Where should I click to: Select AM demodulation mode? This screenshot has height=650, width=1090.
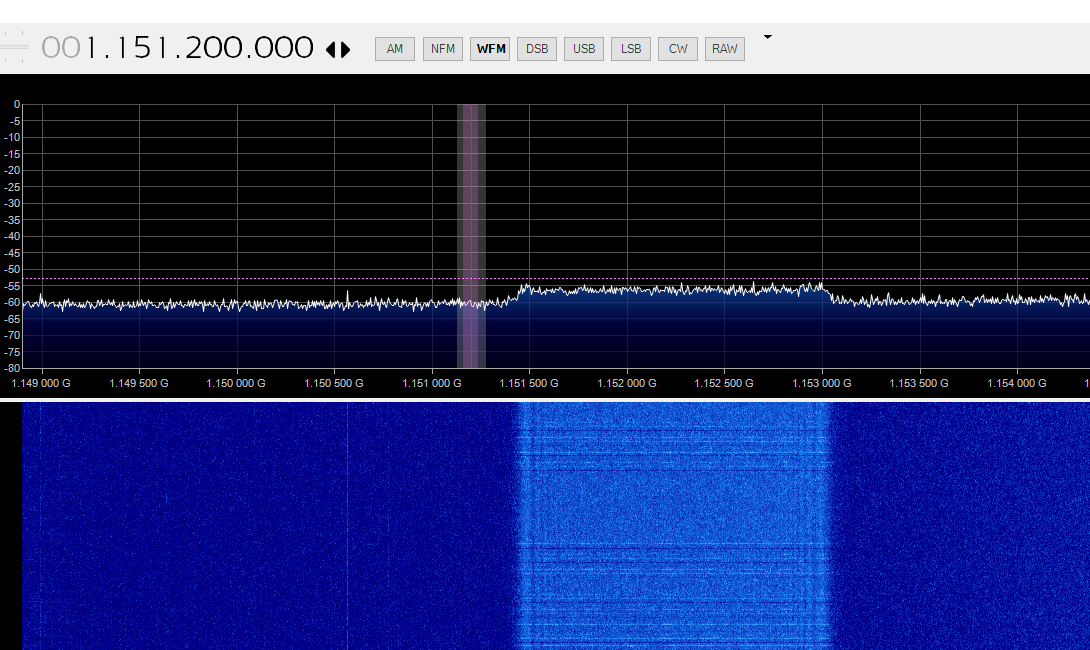(395, 49)
